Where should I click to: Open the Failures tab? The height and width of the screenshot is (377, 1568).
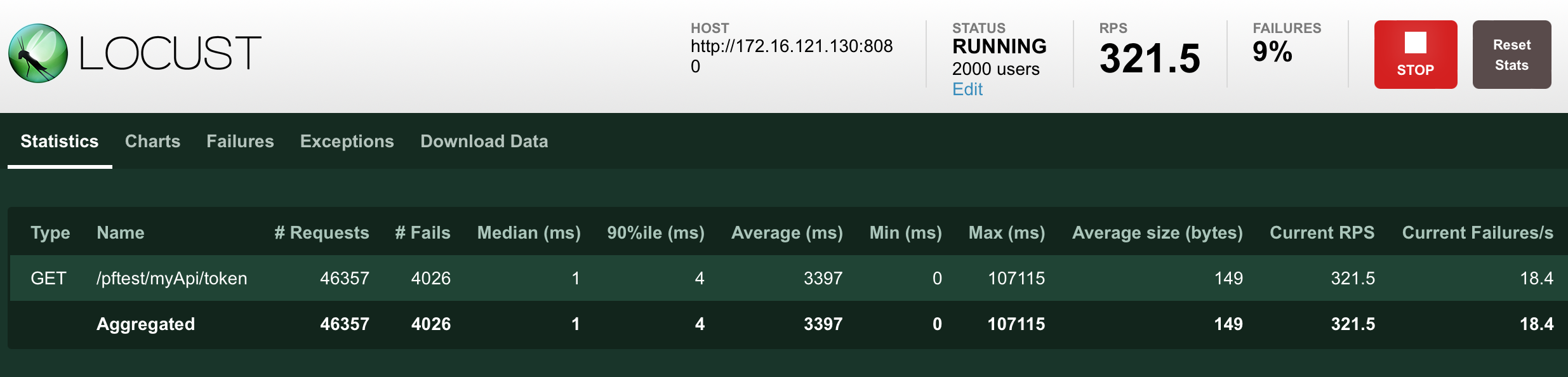(x=240, y=141)
